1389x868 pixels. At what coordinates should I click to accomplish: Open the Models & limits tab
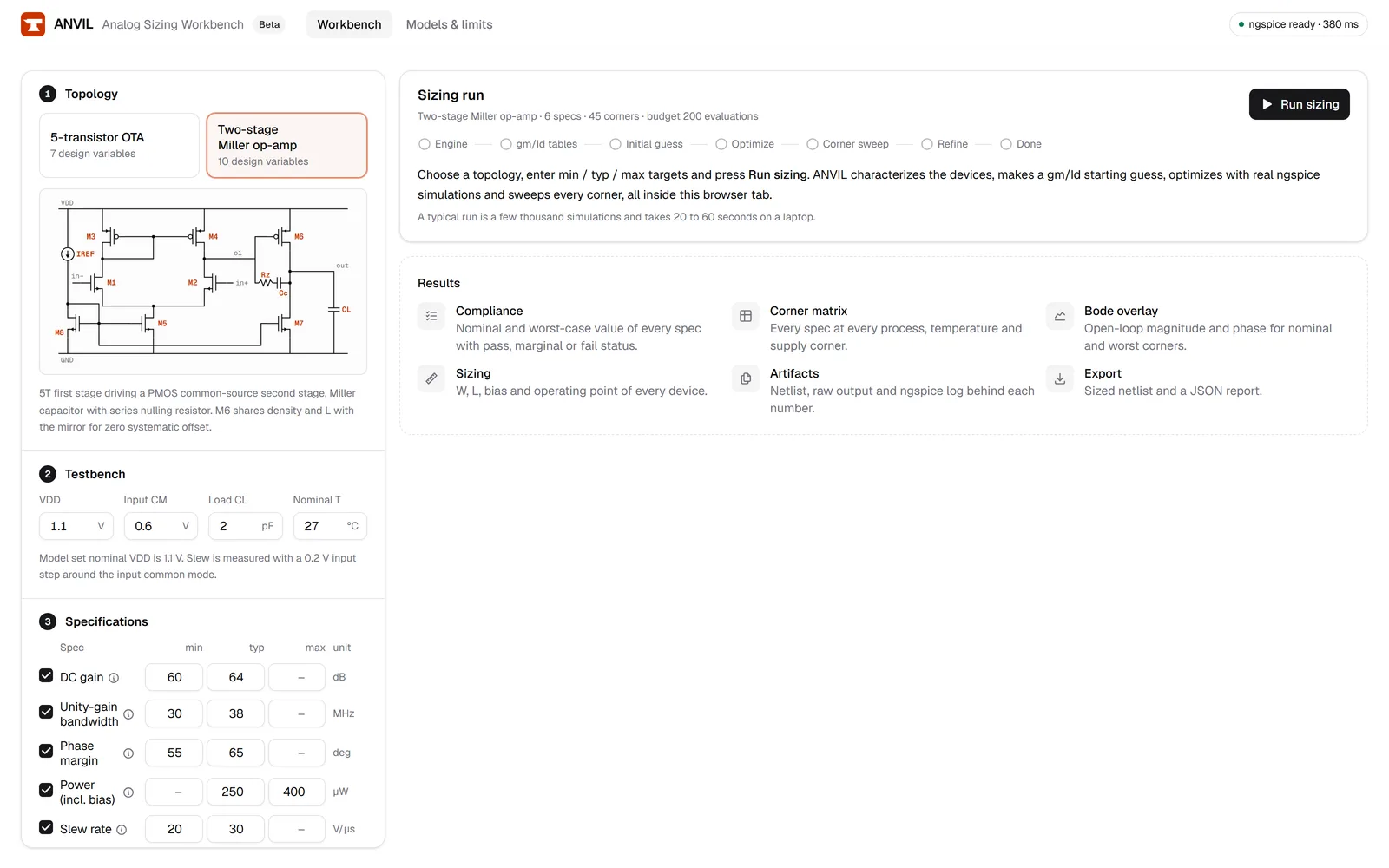tap(450, 24)
